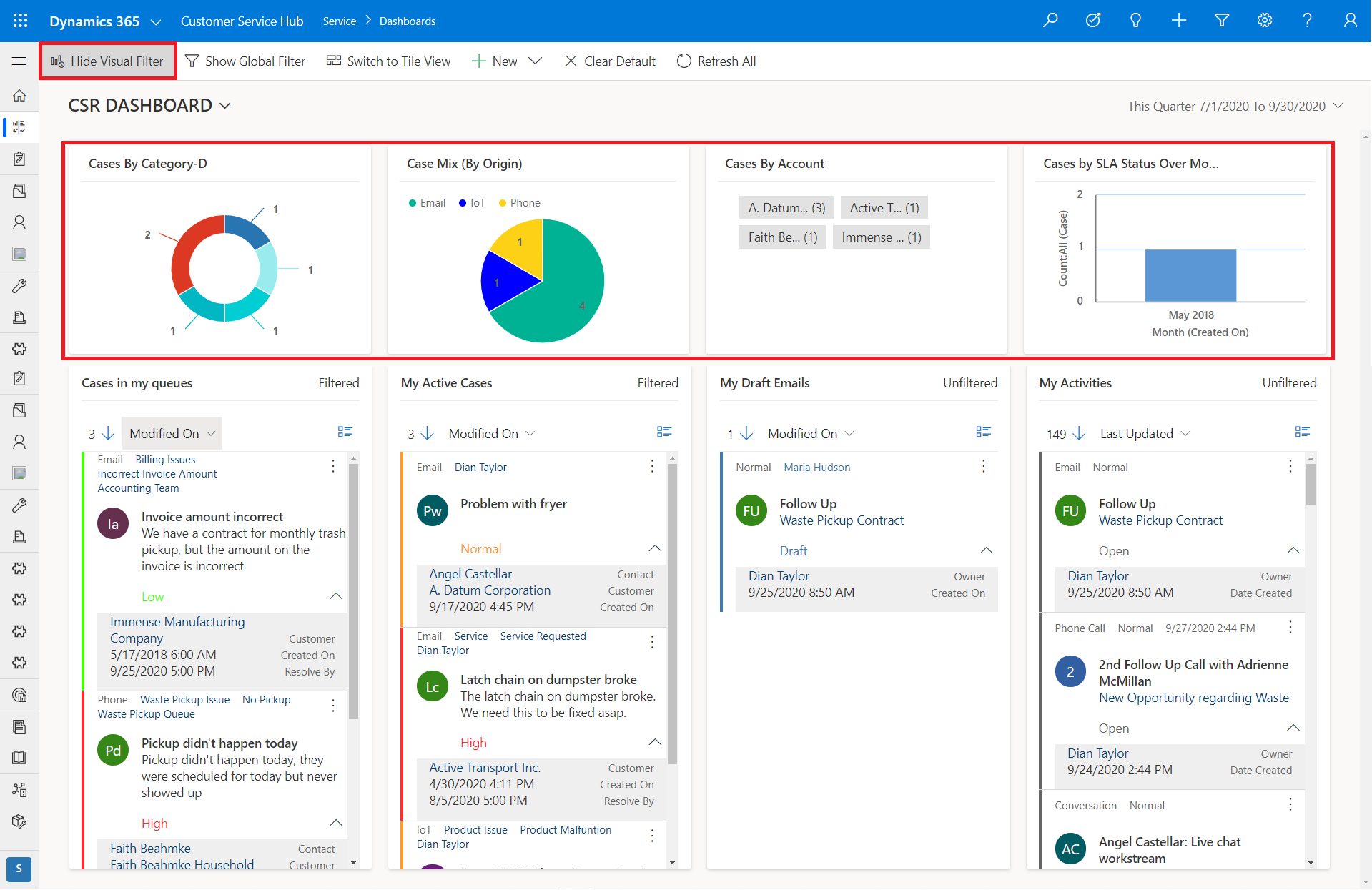
Task: Open the app launcher waffle icon
Action: pyautogui.click(x=20, y=21)
